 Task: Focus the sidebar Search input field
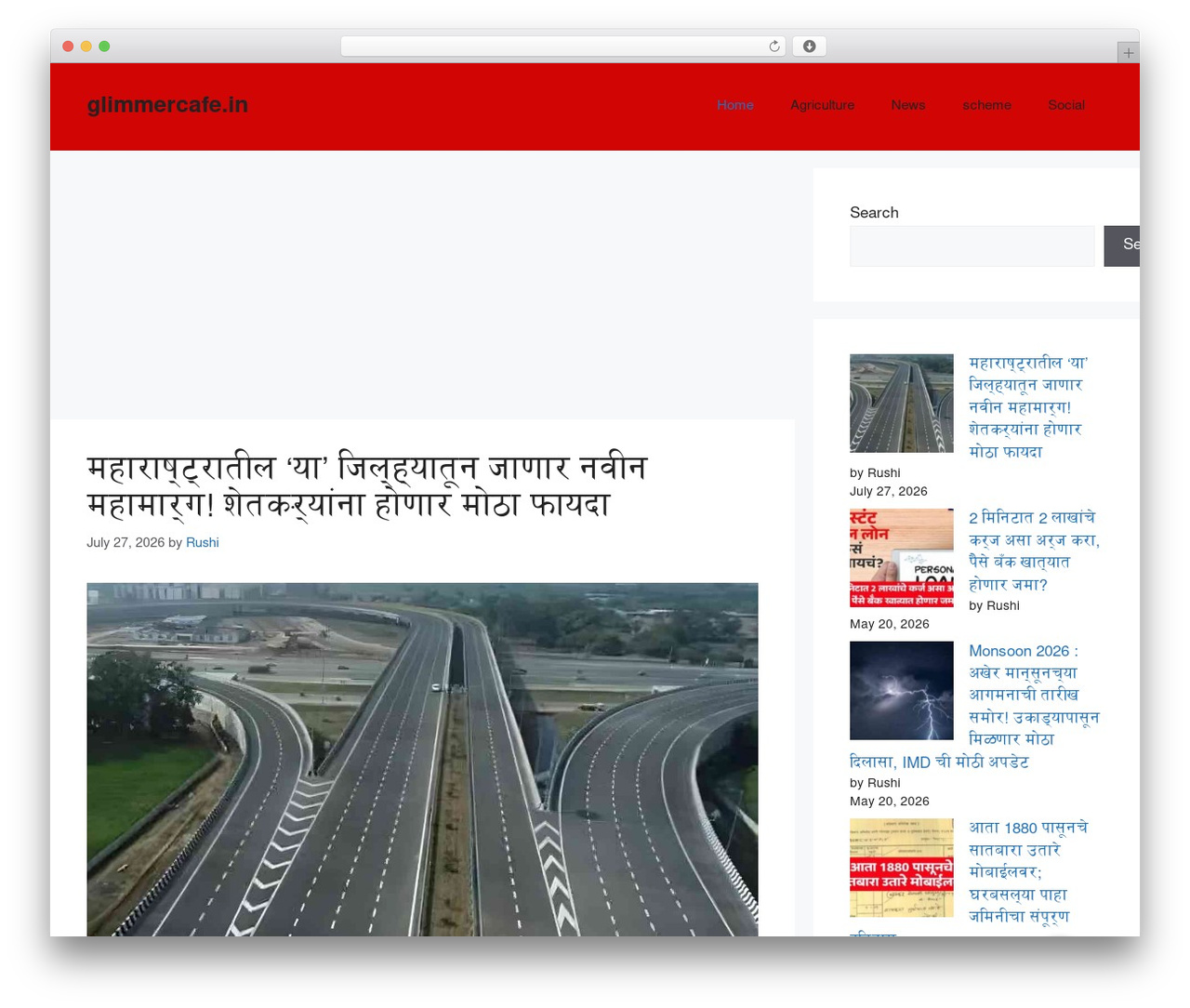972,245
